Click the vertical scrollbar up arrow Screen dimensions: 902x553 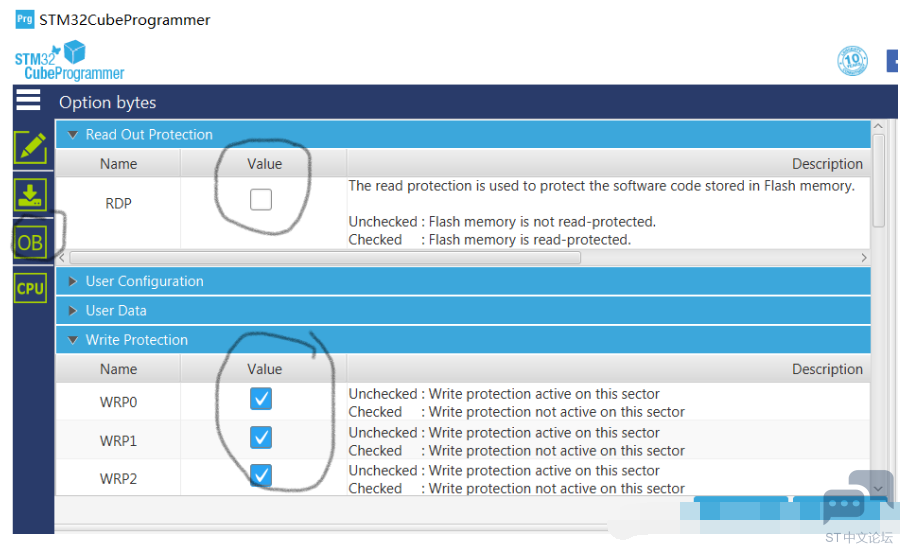(878, 126)
